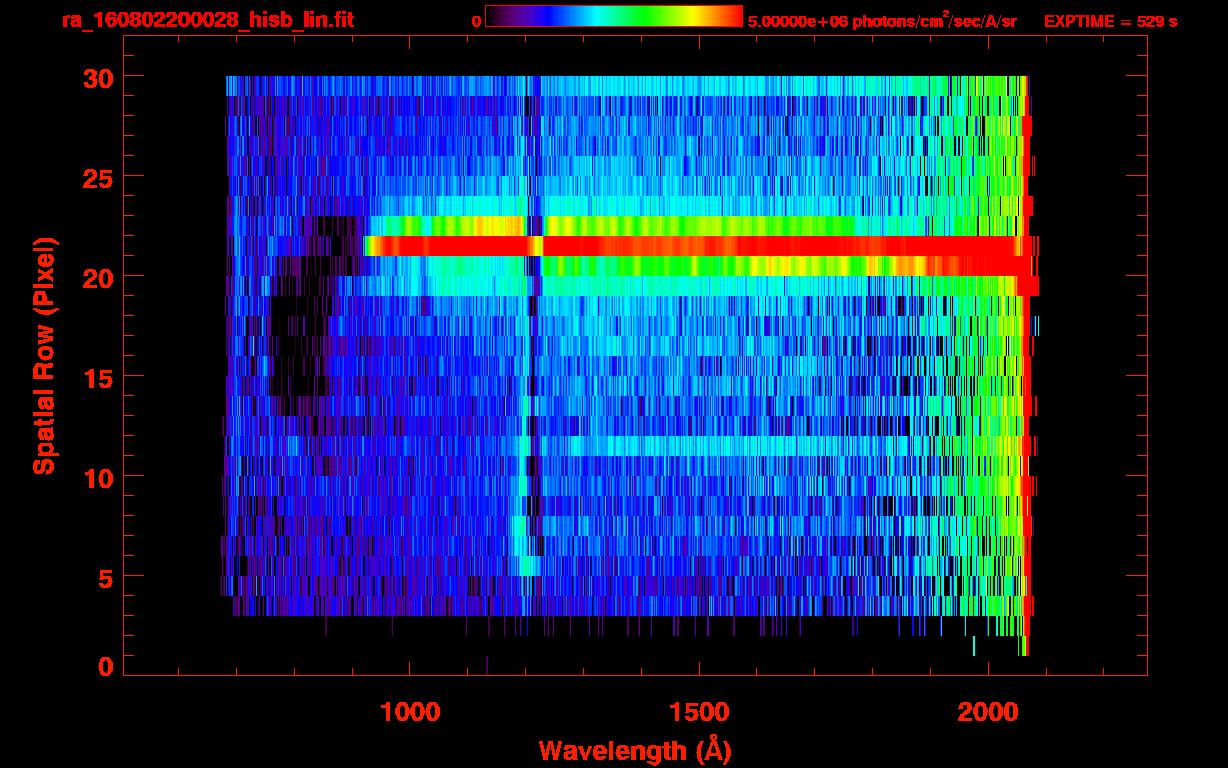Screen dimensions: 1228x768
Task: Click the EXPTIME = 529 s text
Action: [1110, 20]
